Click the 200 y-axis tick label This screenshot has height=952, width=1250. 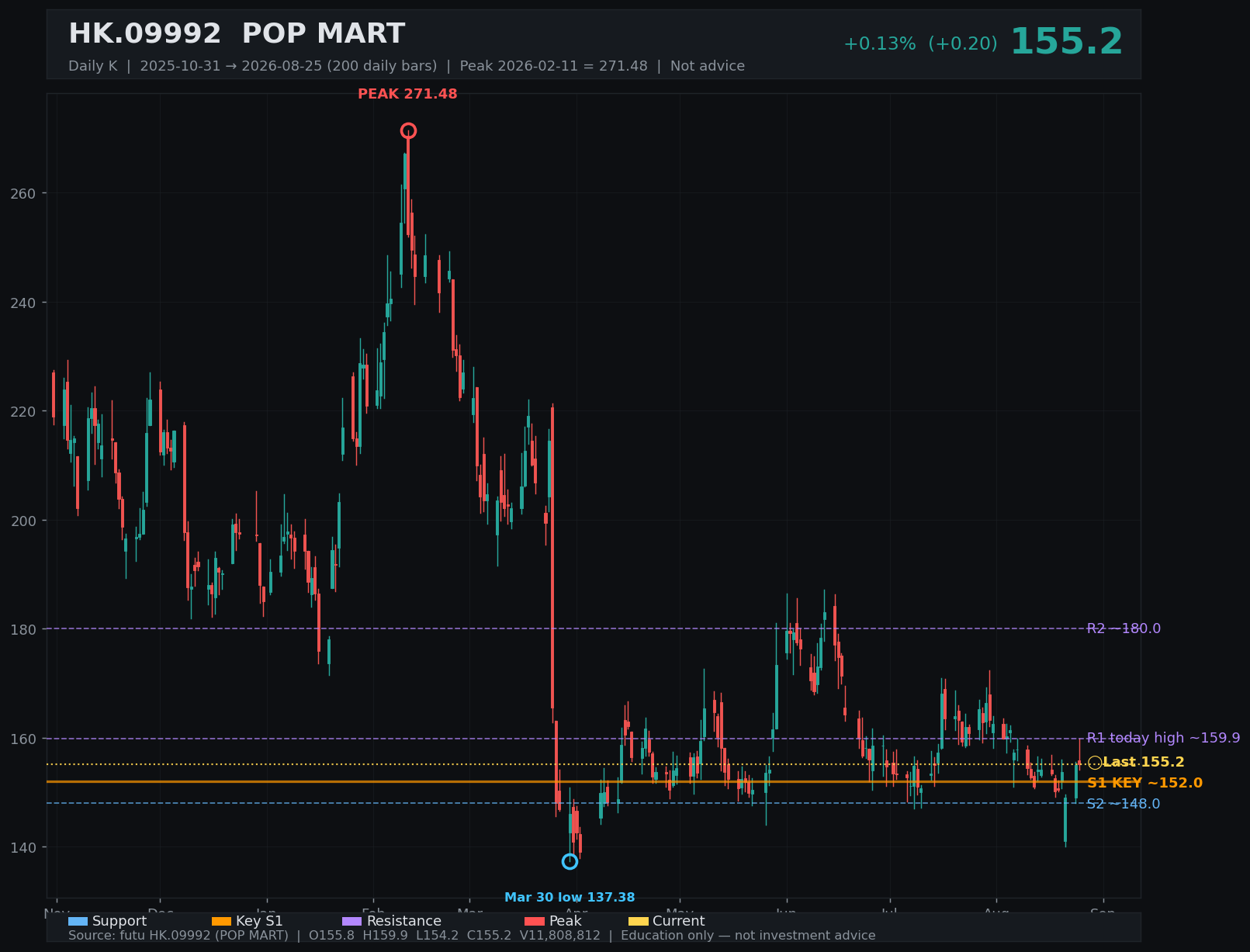(x=24, y=521)
